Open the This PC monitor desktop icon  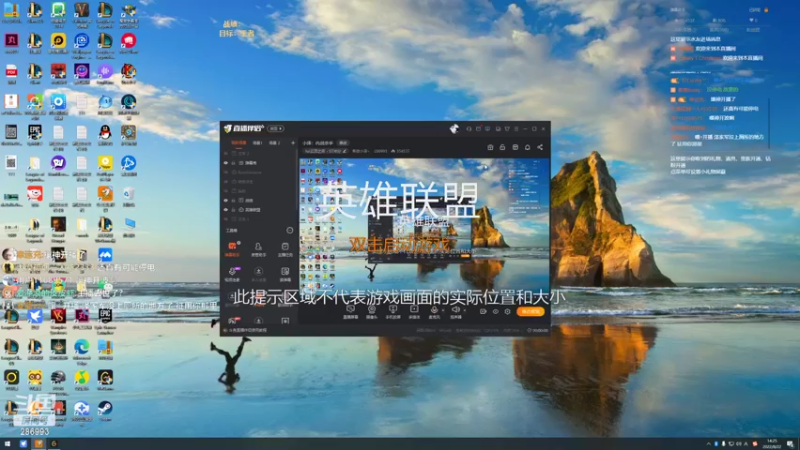[x=130, y=227]
